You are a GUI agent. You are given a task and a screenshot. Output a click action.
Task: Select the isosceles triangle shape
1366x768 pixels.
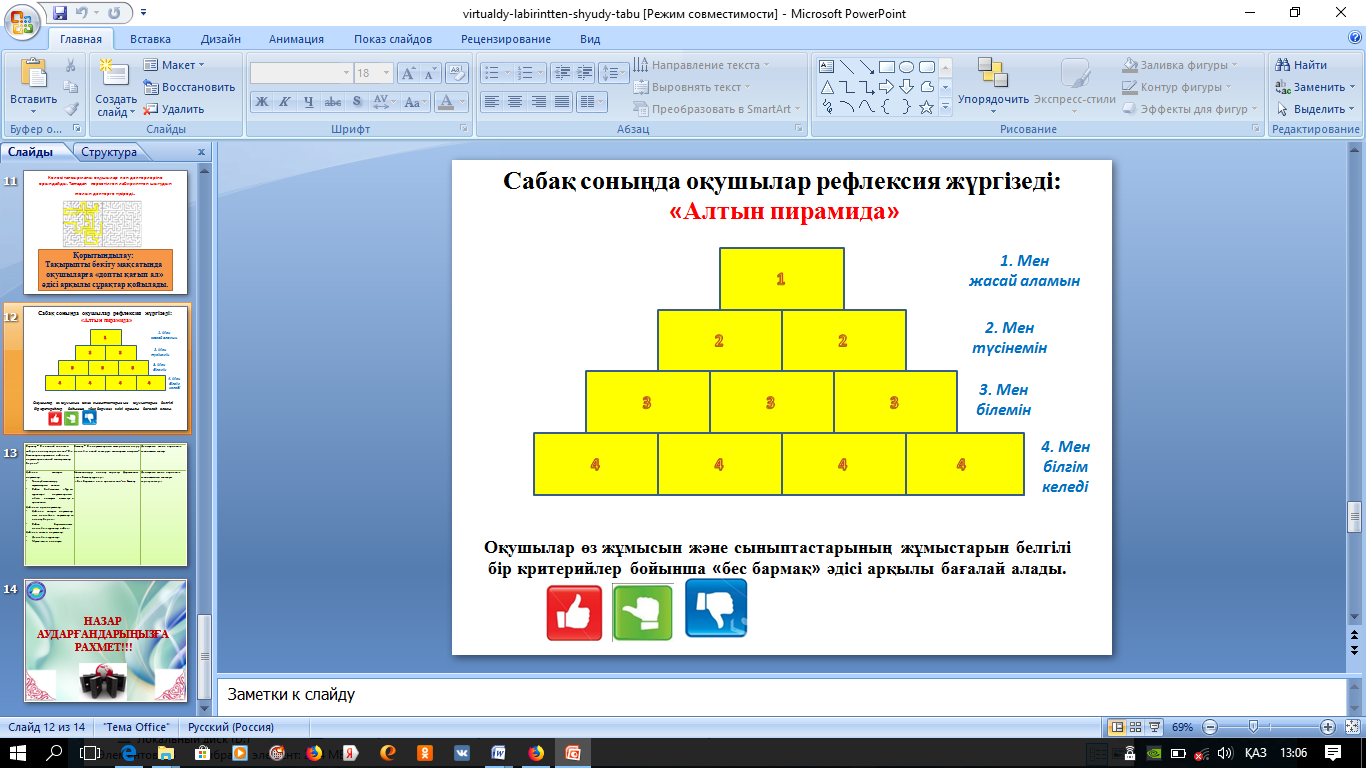pos(827,87)
